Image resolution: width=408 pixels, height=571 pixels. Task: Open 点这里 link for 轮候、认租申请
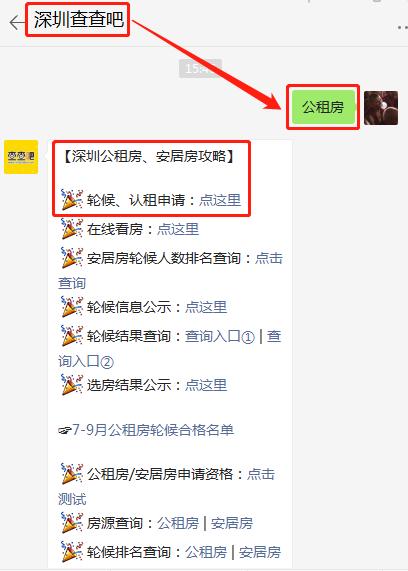(x=220, y=200)
